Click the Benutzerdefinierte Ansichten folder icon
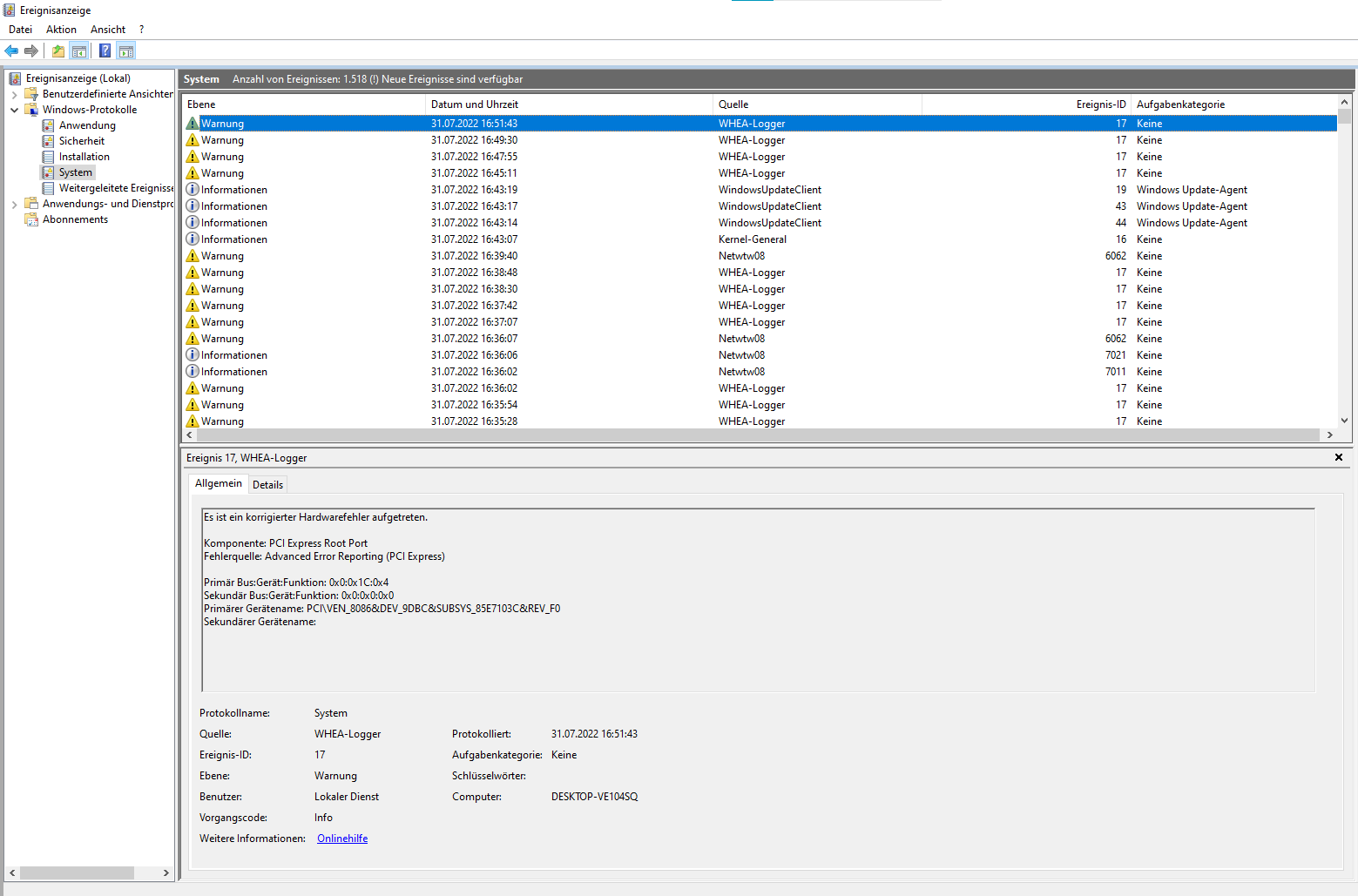1358x896 pixels. [x=31, y=94]
